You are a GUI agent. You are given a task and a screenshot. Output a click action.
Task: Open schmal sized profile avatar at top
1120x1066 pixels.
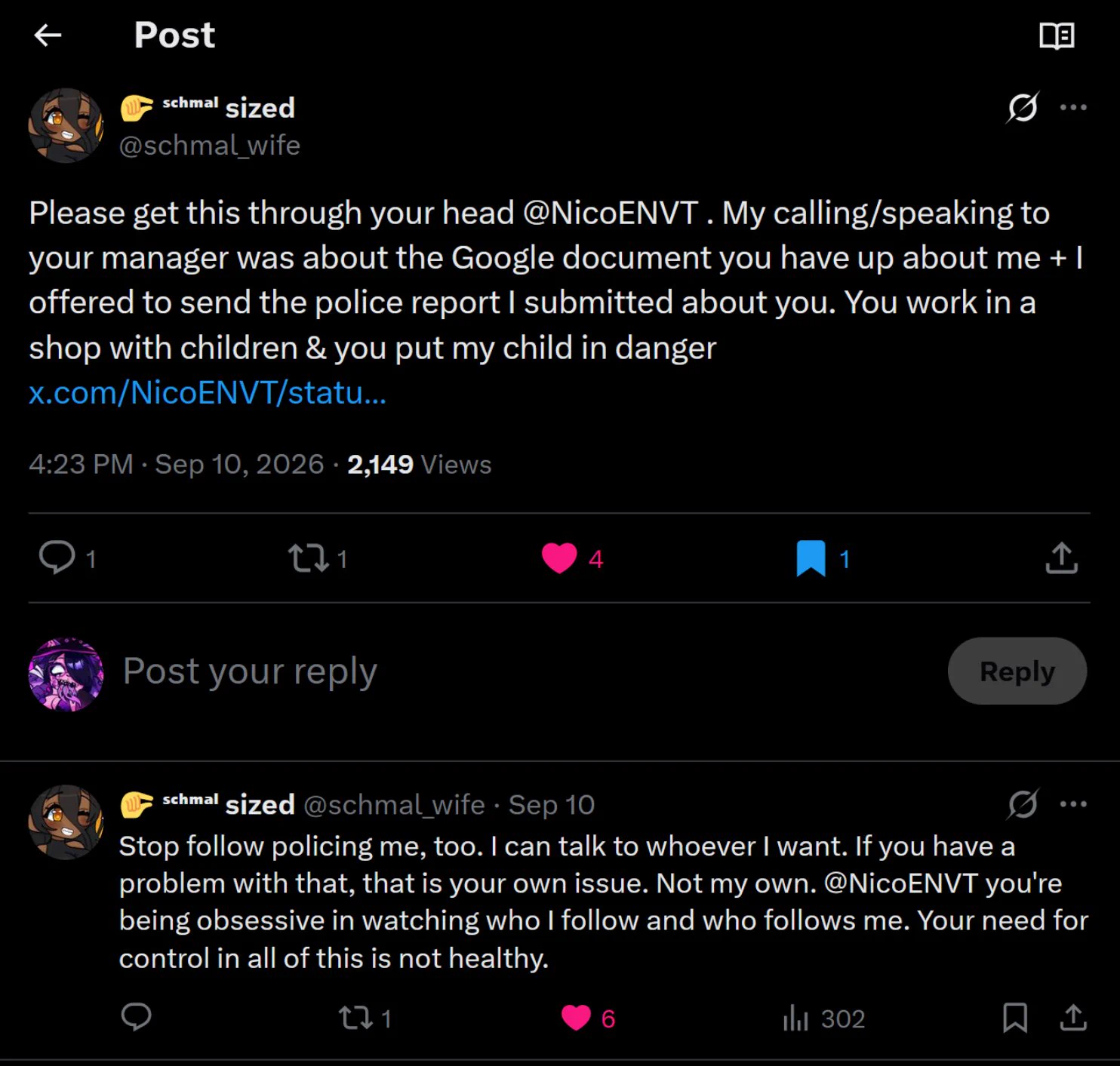pos(66,125)
